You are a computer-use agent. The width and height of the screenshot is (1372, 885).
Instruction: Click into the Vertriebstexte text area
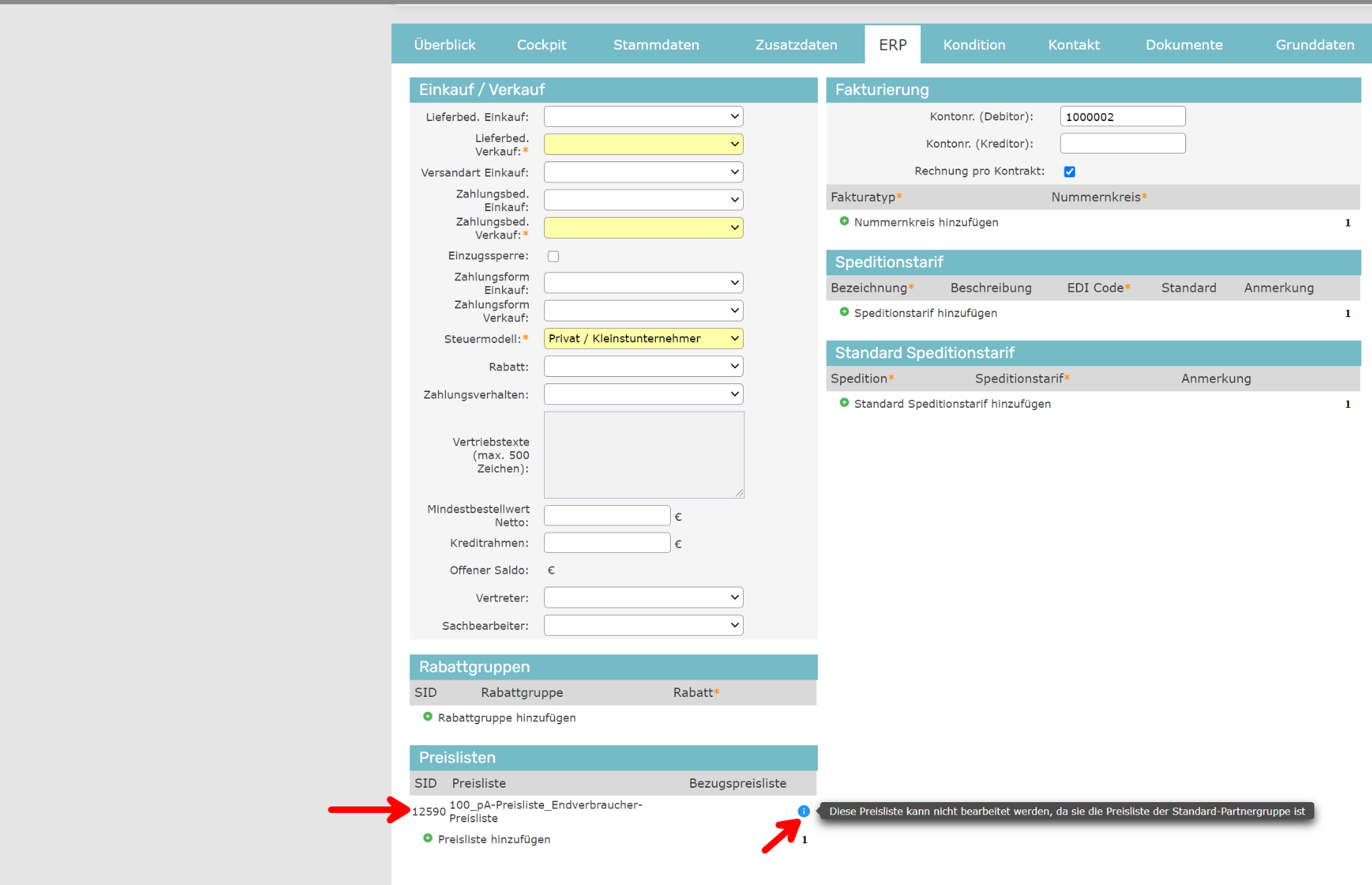click(643, 455)
